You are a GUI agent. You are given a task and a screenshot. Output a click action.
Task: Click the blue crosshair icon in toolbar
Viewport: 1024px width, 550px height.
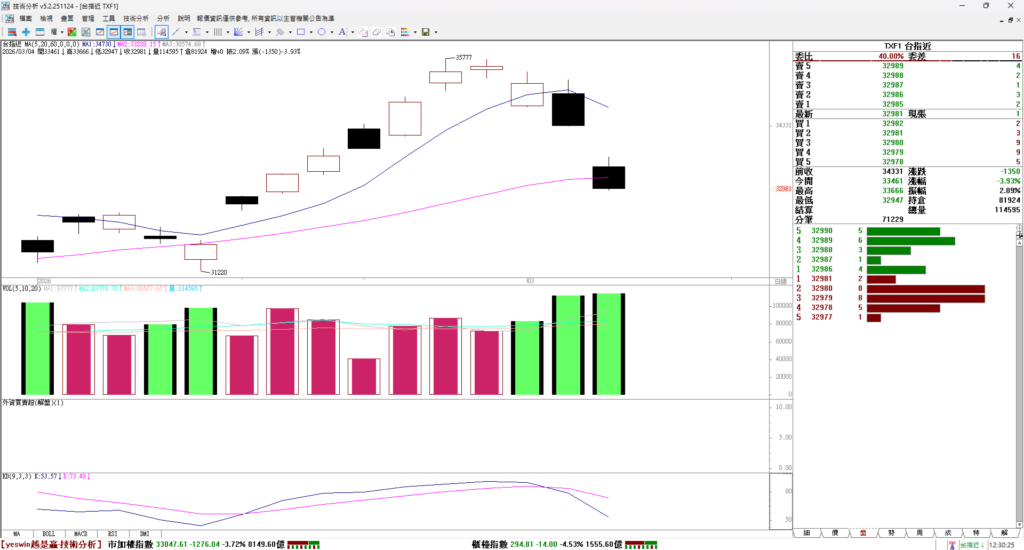[x=25, y=32]
